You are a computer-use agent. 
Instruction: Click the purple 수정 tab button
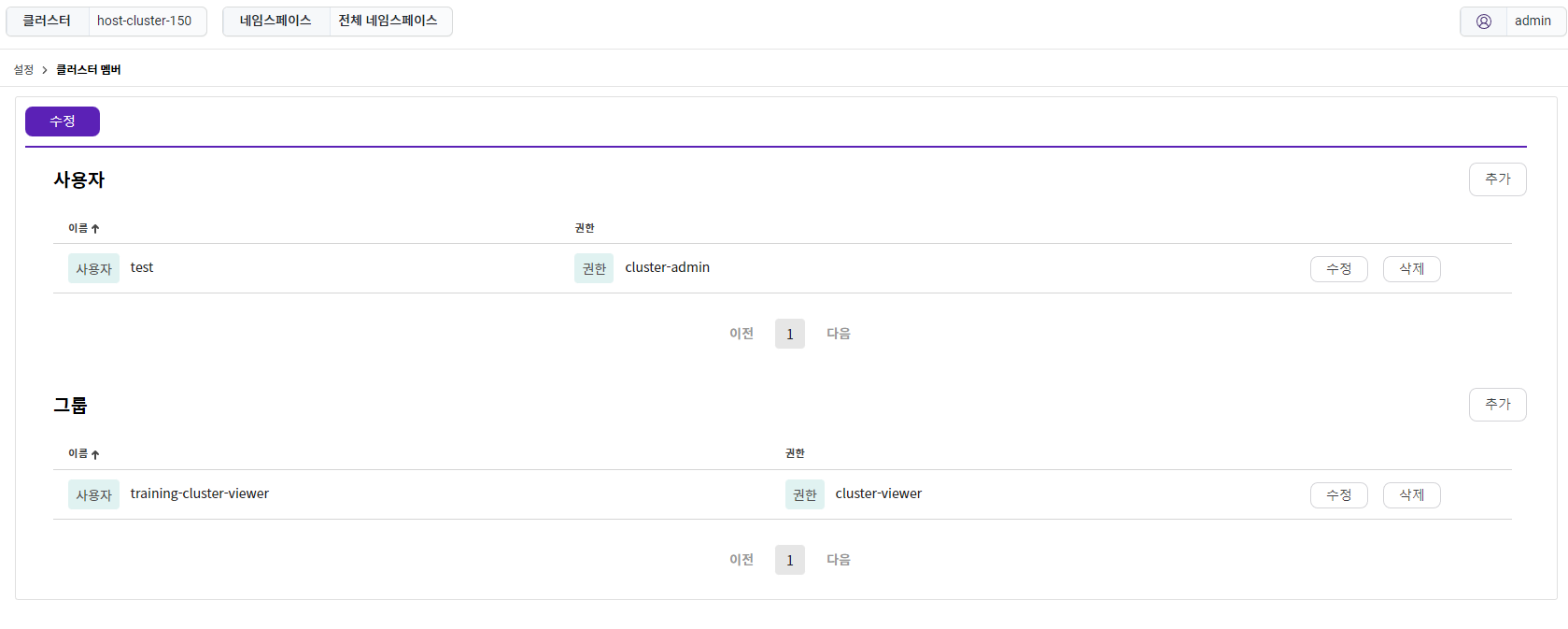pos(63,122)
